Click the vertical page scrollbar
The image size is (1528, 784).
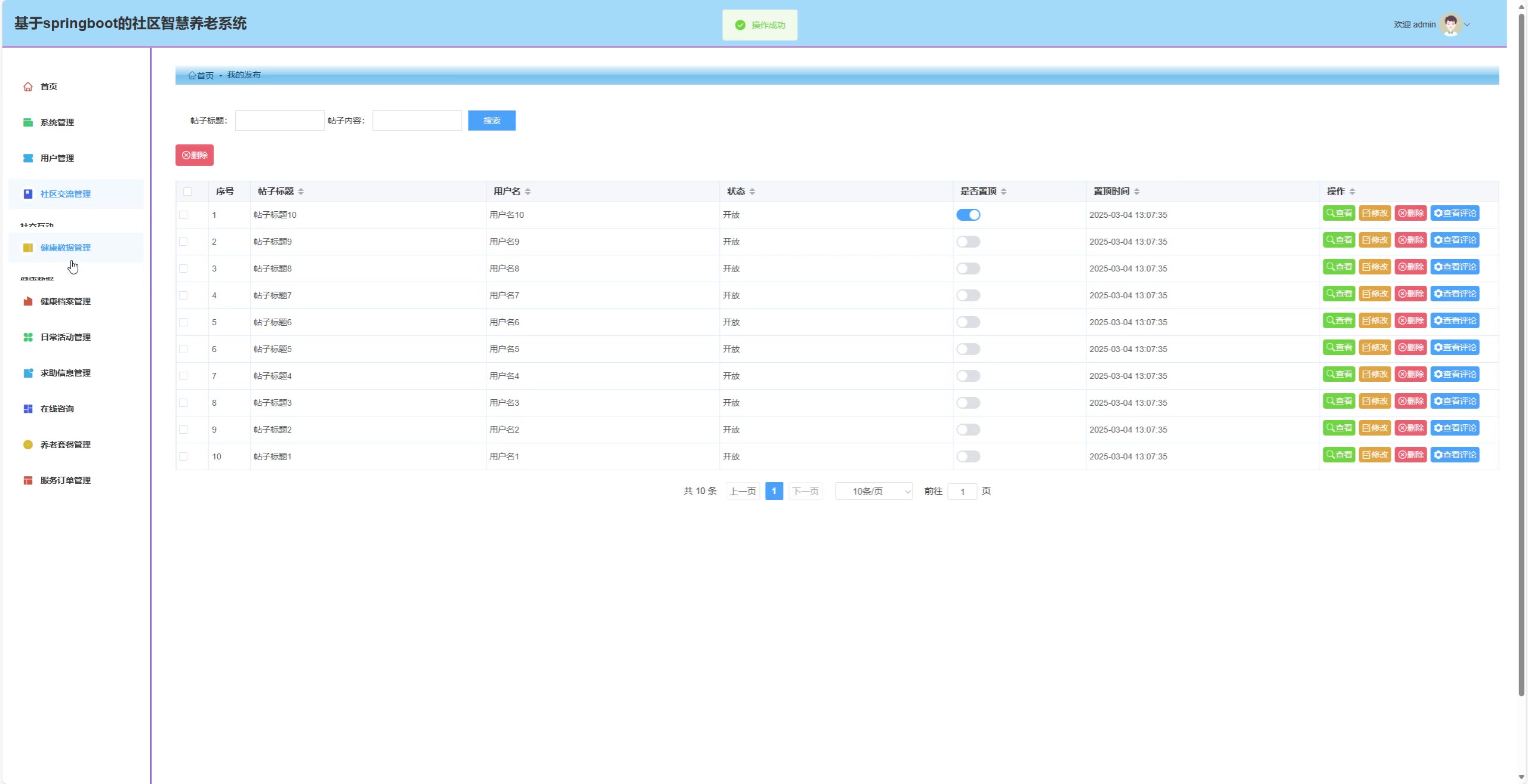1521,358
